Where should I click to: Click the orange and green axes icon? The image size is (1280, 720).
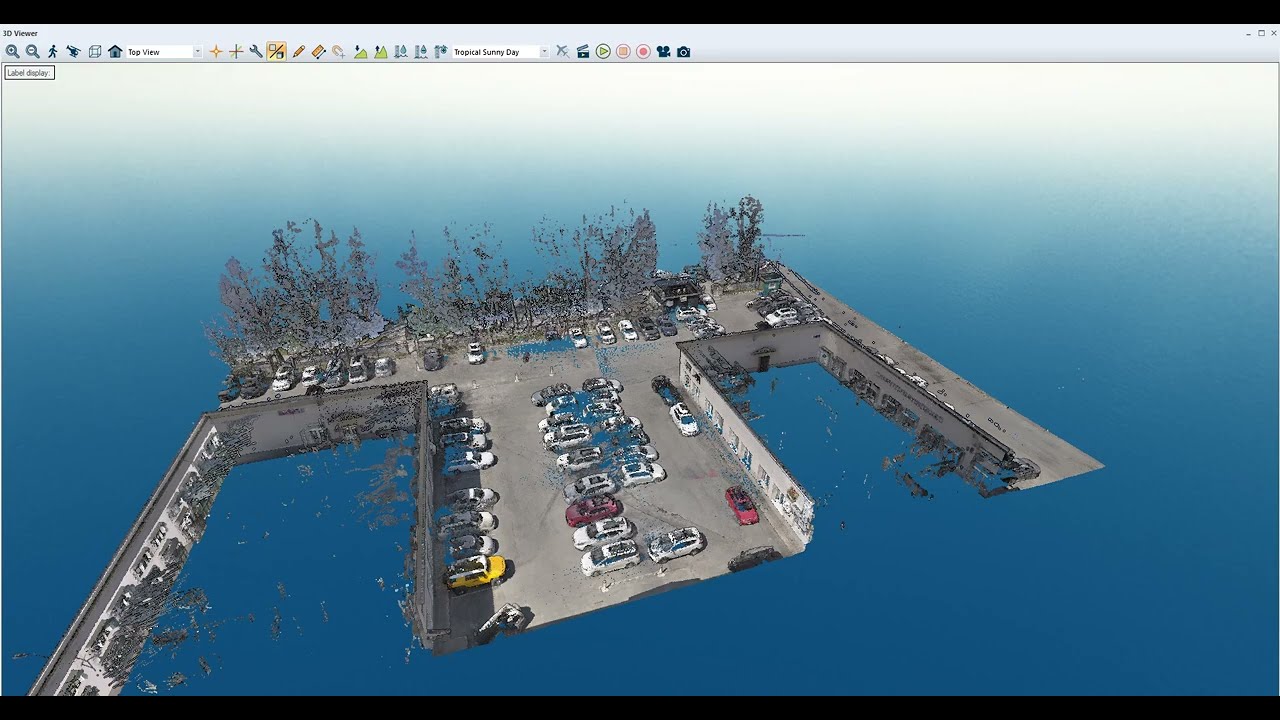point(236,52)
